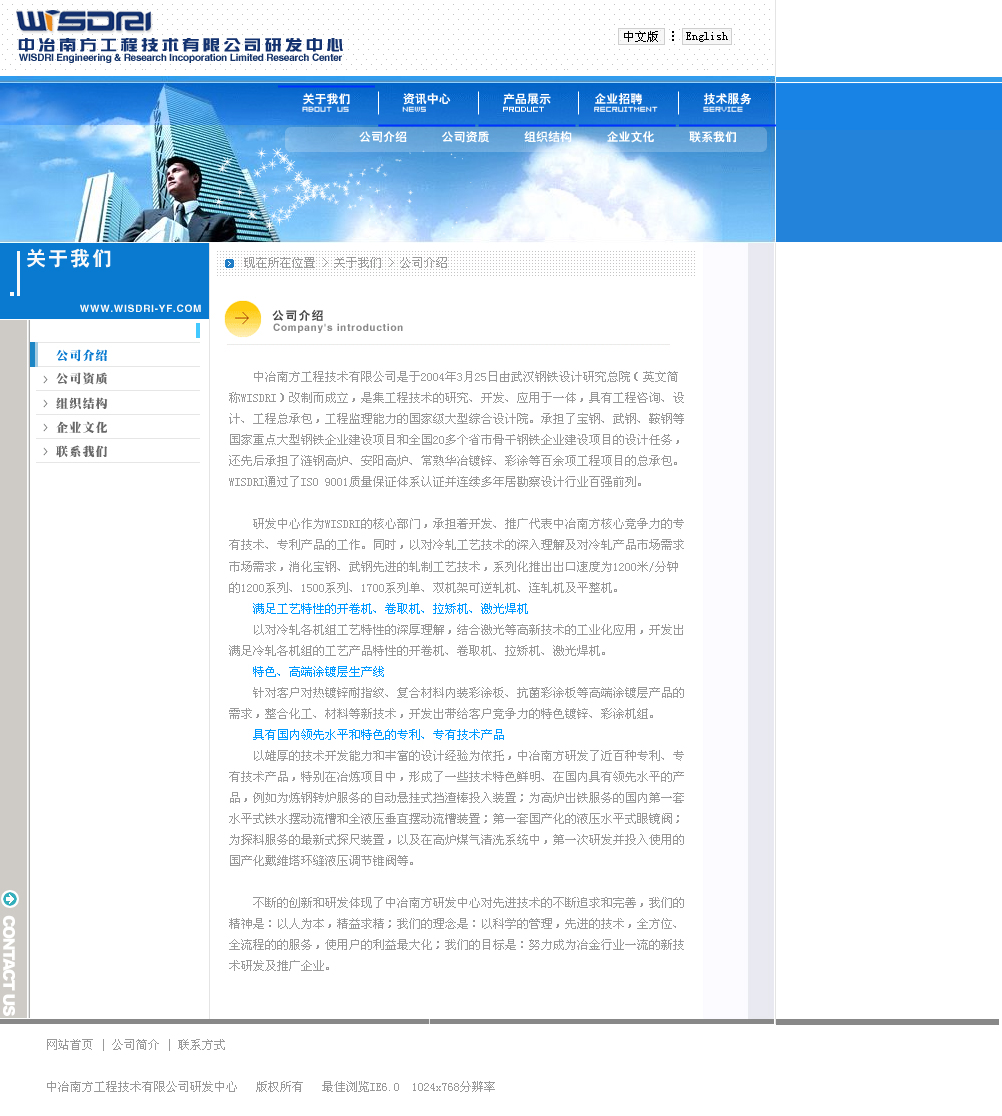Click arrow beside 公司资质 in sidebar

click(x=45, y=379)
